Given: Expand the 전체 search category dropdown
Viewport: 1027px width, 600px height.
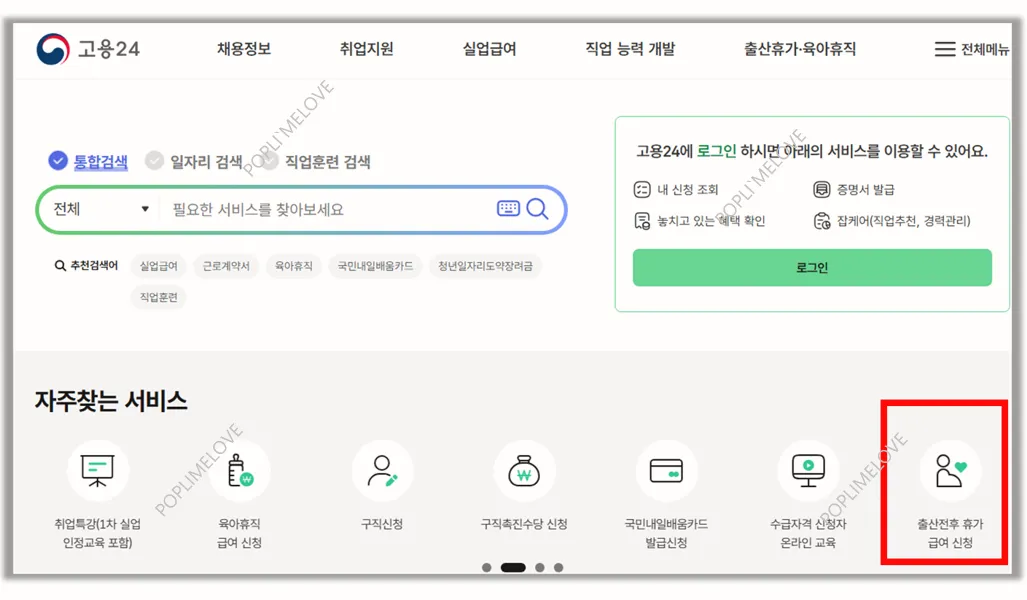Looking at the screenshot, I should [x=100, y=209].
